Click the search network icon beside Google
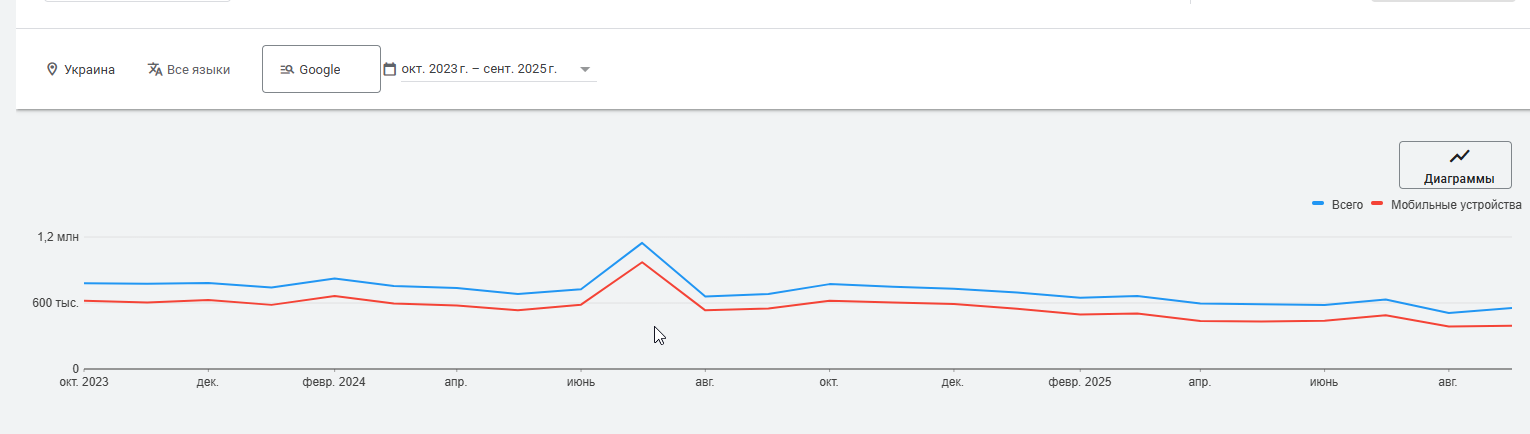Image resolution: width=1530 pixels, height=434 pixels. click(x=286, y=70)
